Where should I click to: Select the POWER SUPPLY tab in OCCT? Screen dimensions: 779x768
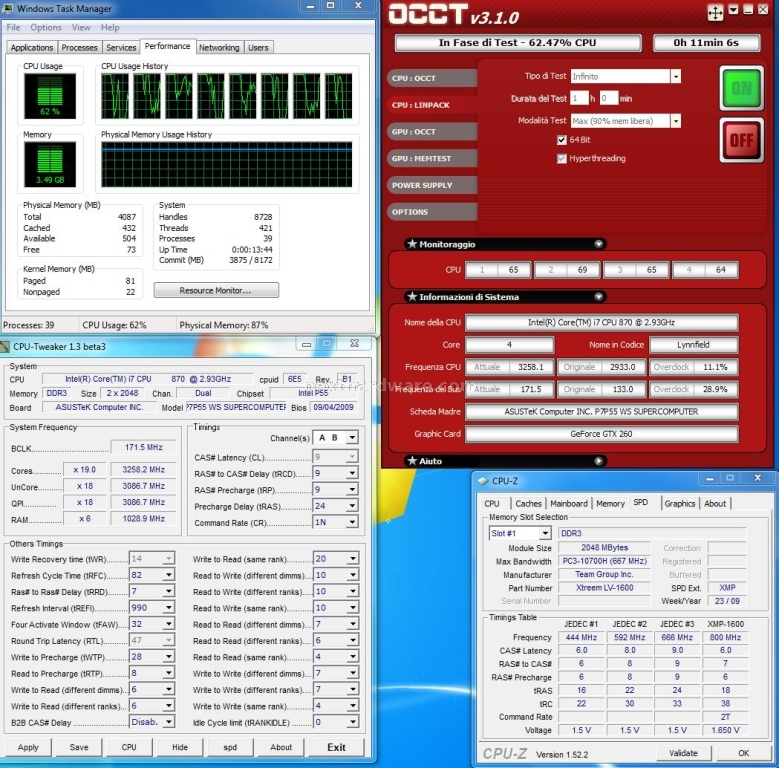pos(431,185)
